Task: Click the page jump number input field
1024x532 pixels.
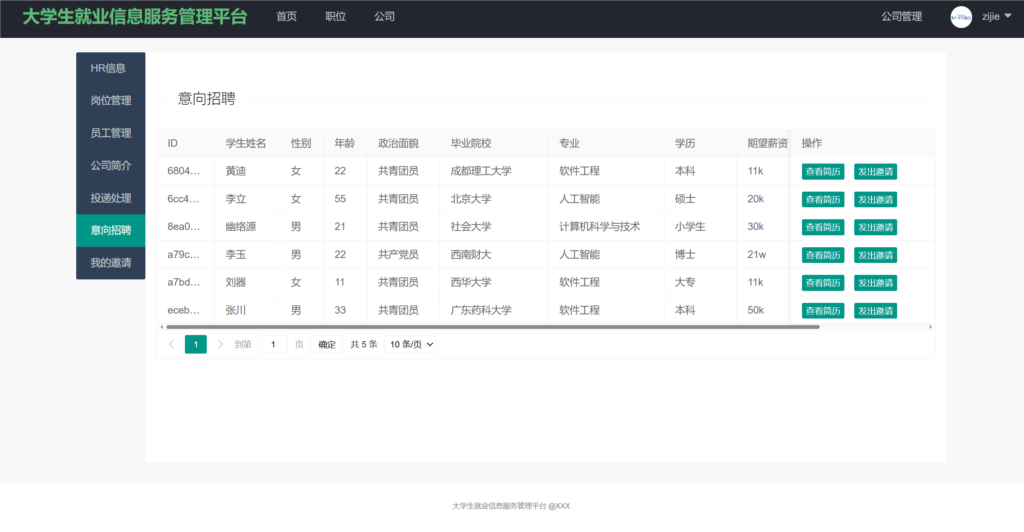Action: tap(273, 345)
